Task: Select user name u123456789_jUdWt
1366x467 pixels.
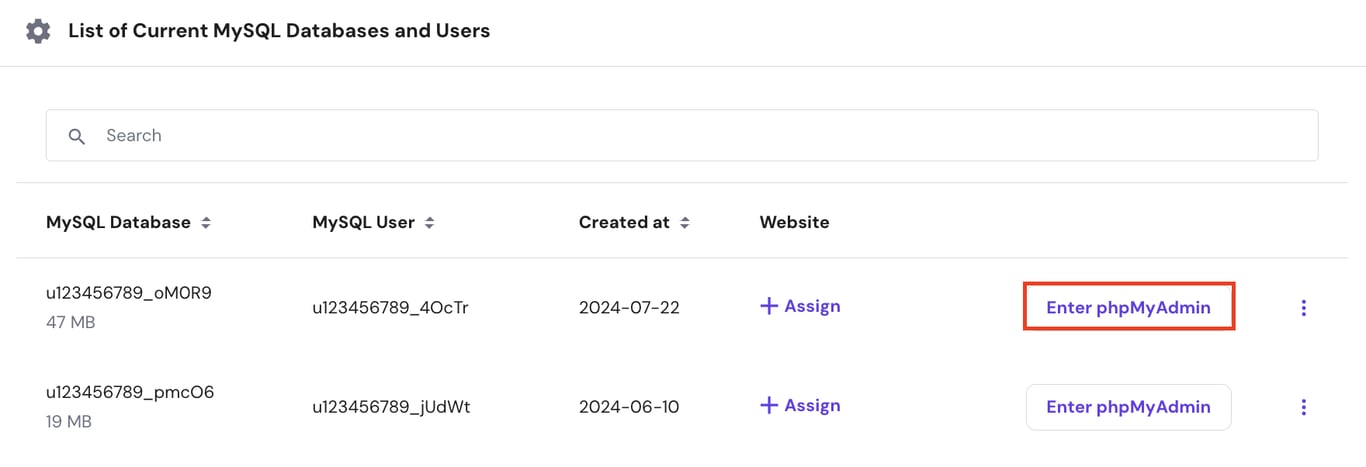Action: [x=391, y=407]
